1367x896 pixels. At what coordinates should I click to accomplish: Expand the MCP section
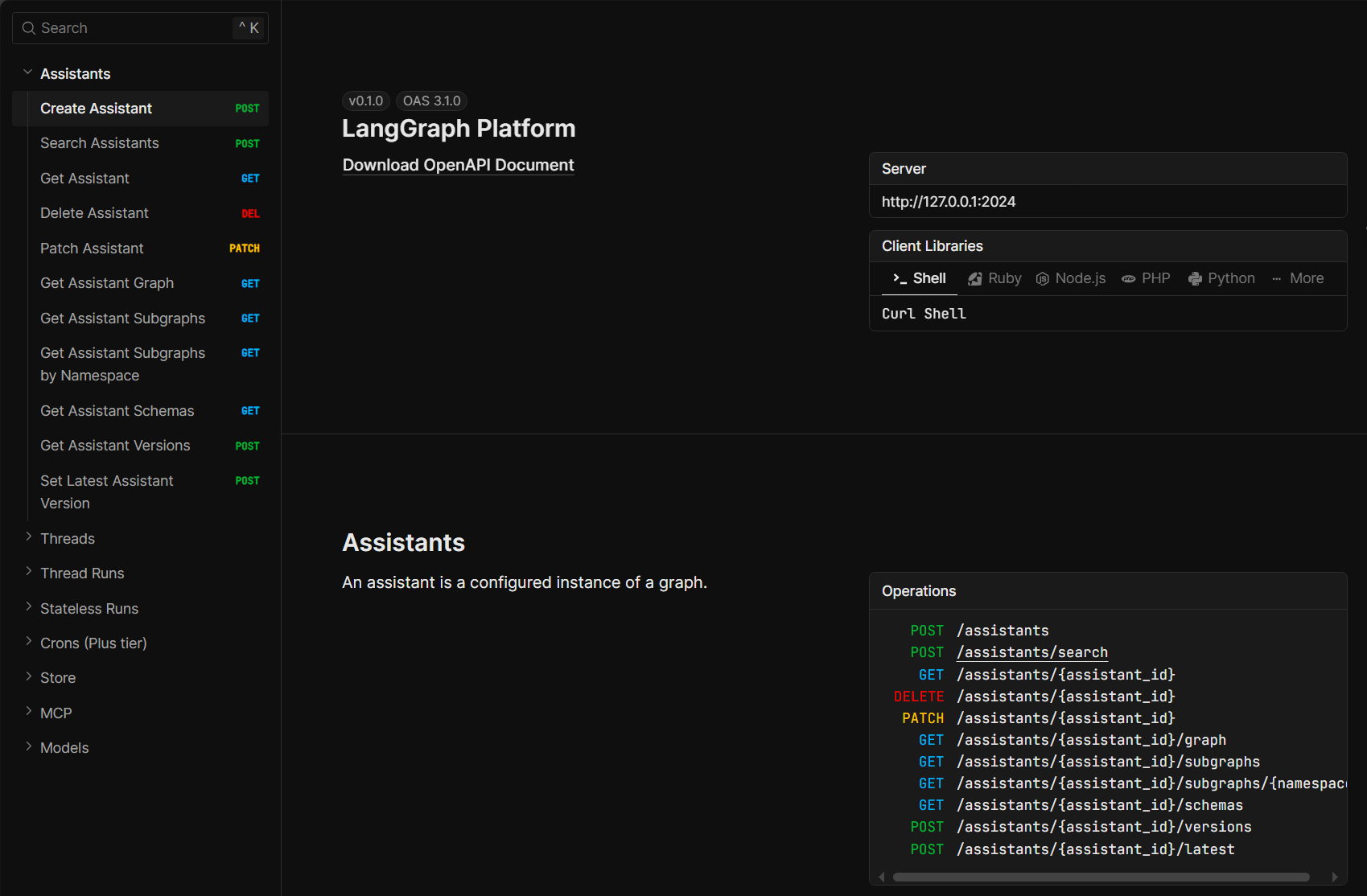(x=28, y=712)
